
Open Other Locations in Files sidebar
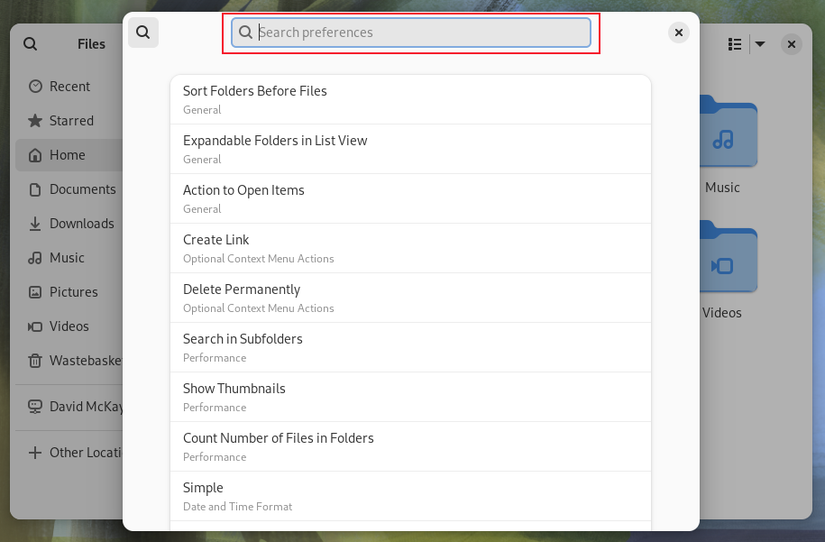click(69, 453)
